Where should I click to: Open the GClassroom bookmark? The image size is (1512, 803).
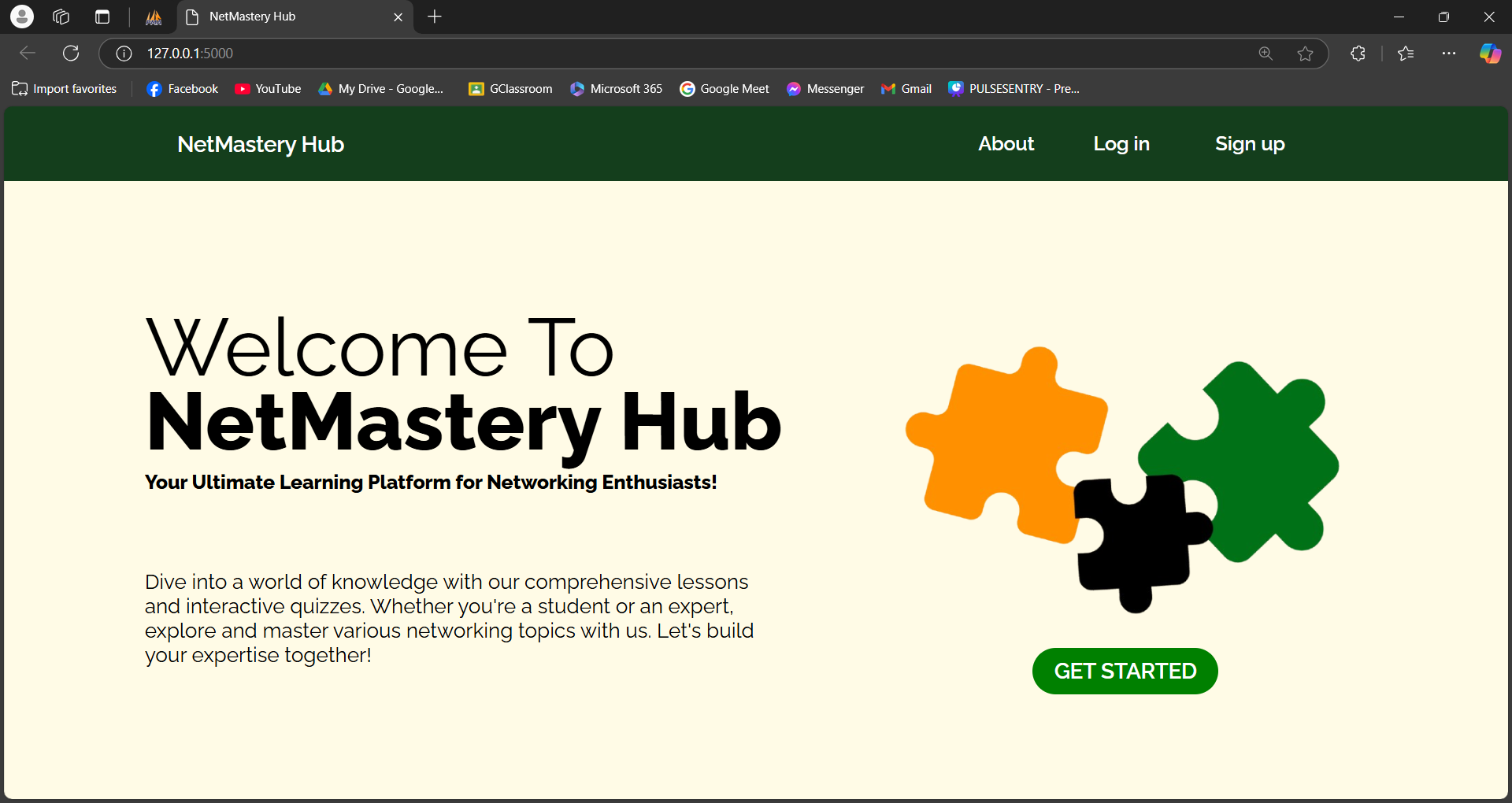click(x=510, y=89)
